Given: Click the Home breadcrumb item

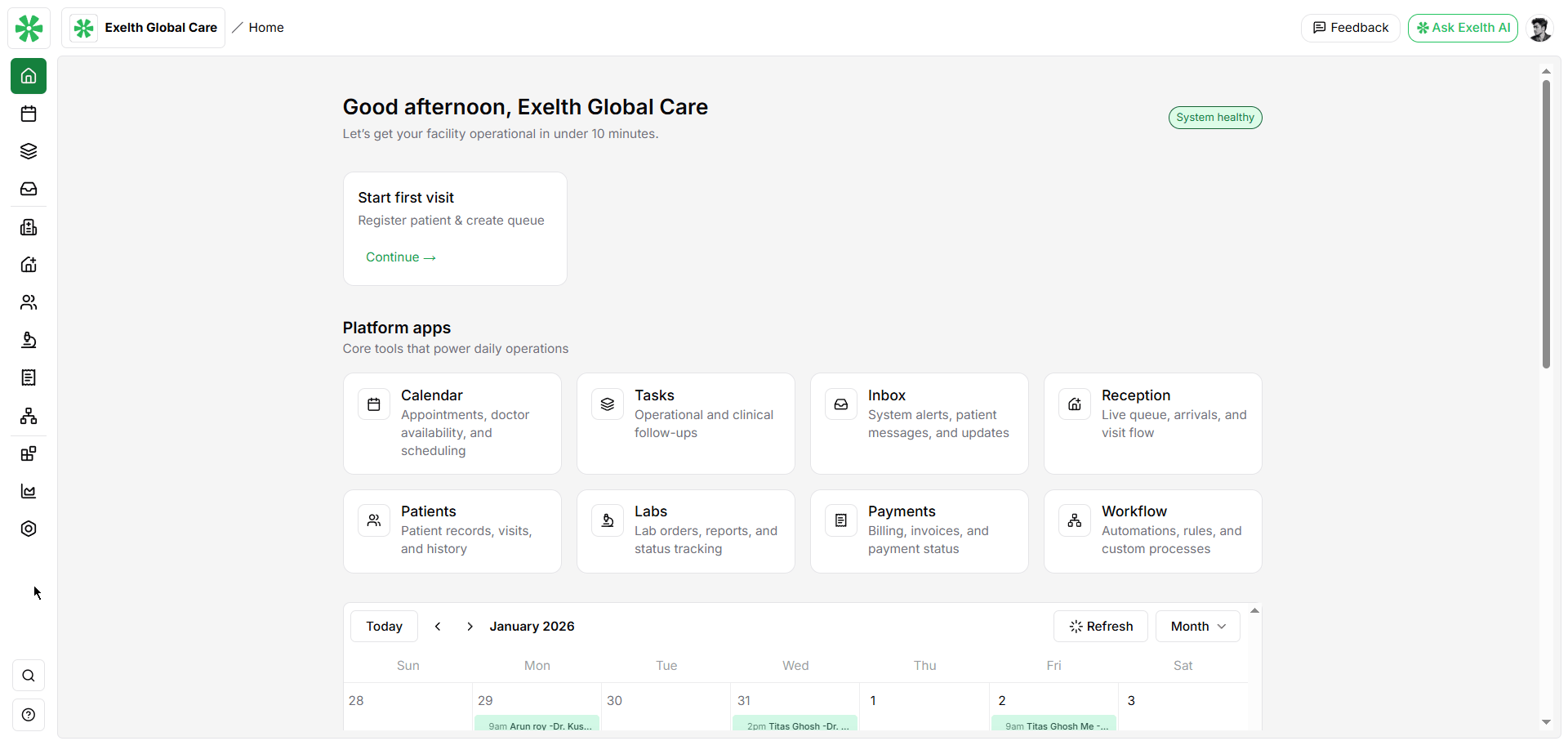Looking at the screenshot, I should pos(265,28).
